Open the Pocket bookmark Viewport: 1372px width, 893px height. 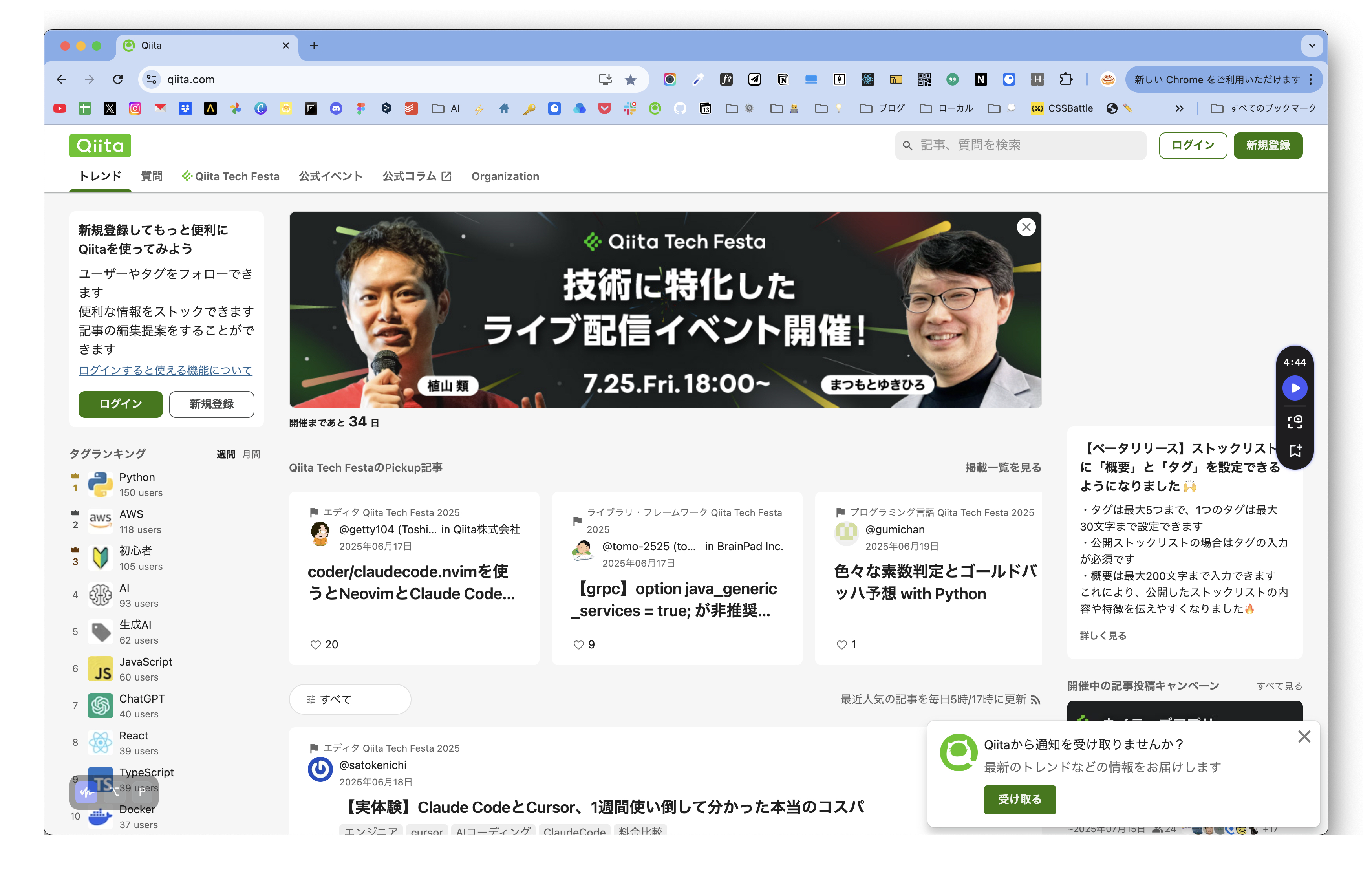[x=604, y=108]
